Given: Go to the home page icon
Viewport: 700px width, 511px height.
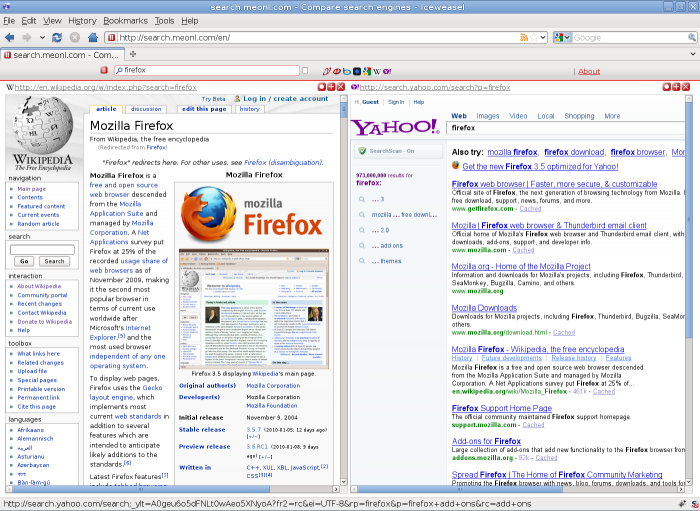Looking at the screenshot, I should coord(93,37).
